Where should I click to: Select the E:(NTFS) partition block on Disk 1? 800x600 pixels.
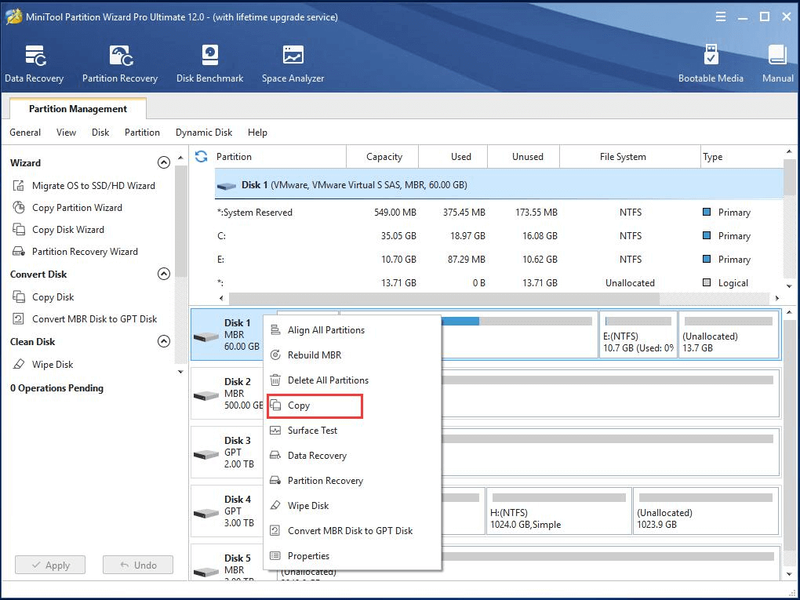(638, 335)
